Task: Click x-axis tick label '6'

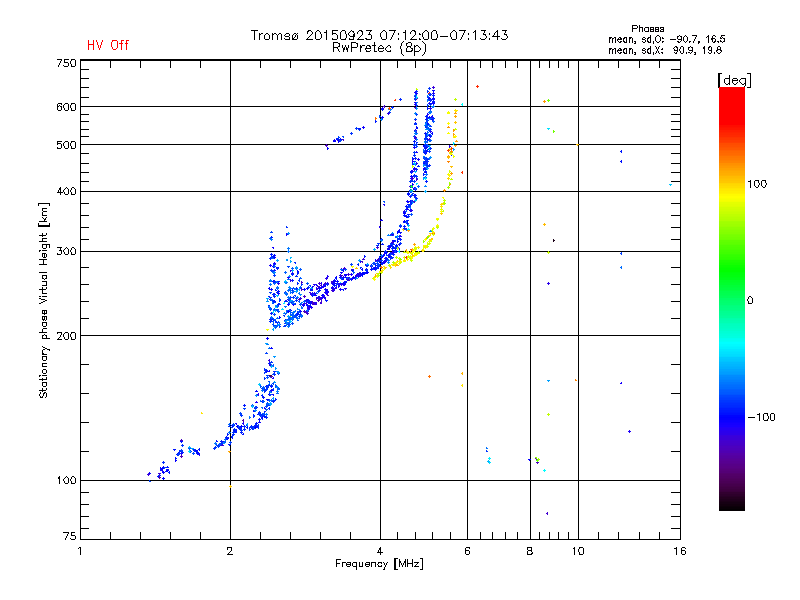Action: click(467, 551)
